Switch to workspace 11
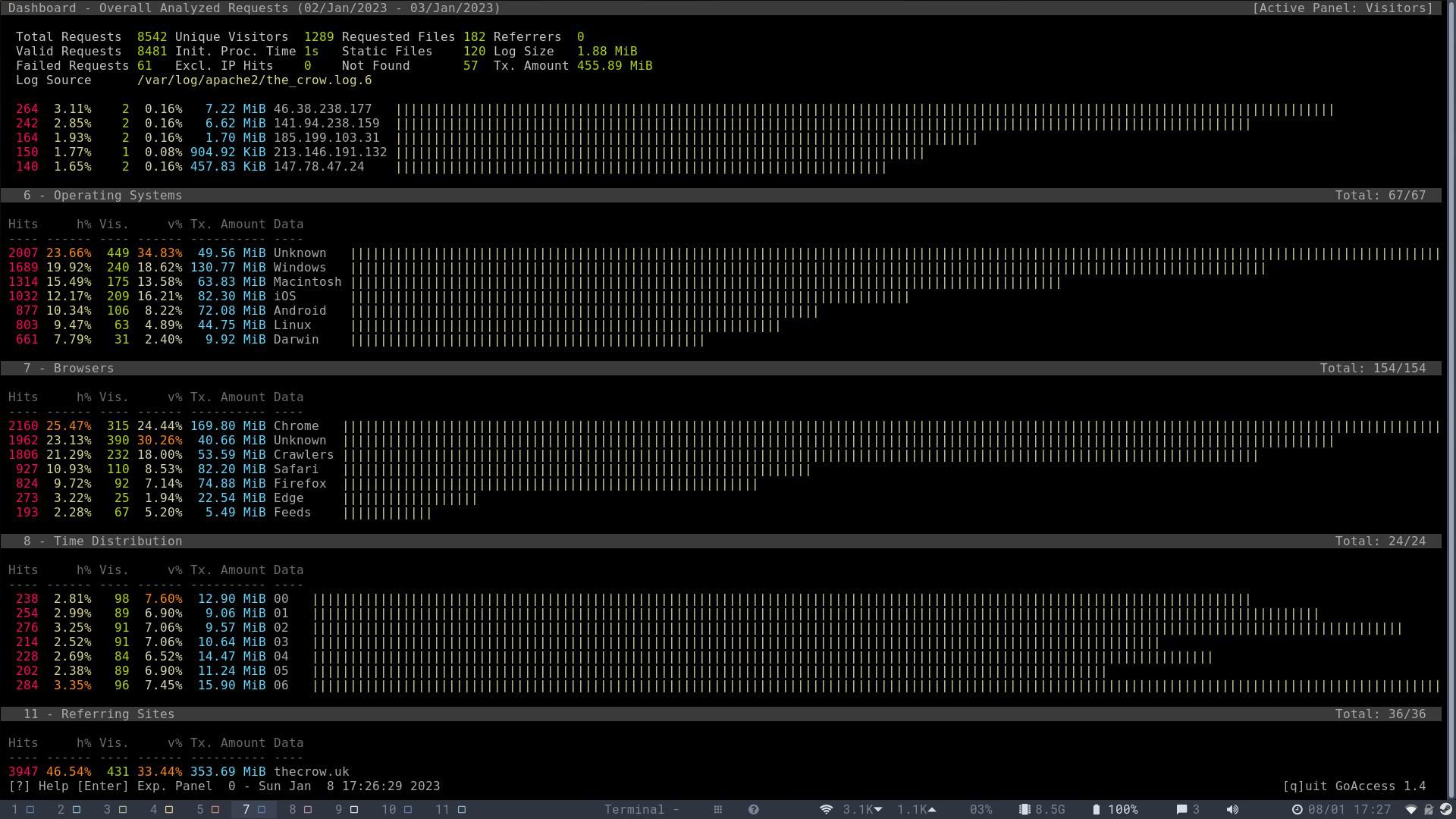The height and width of the screenshot is (819, 1456). point(450,810)
